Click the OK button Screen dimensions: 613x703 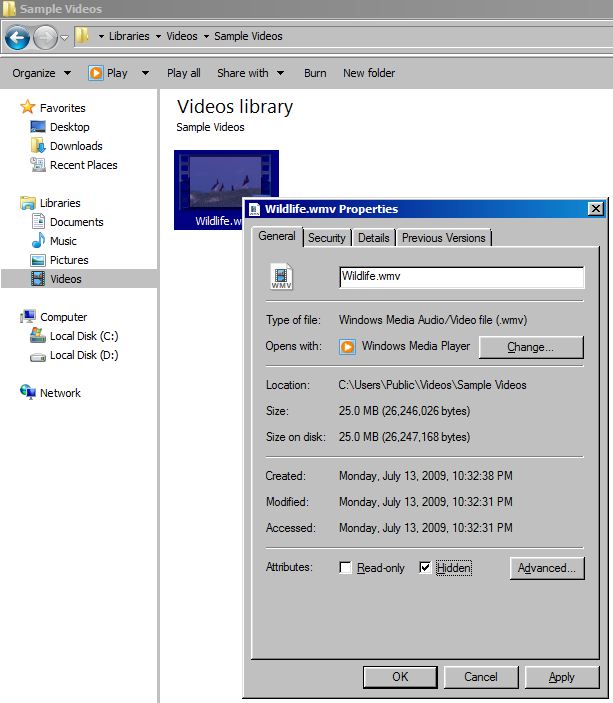coord(400,677)
